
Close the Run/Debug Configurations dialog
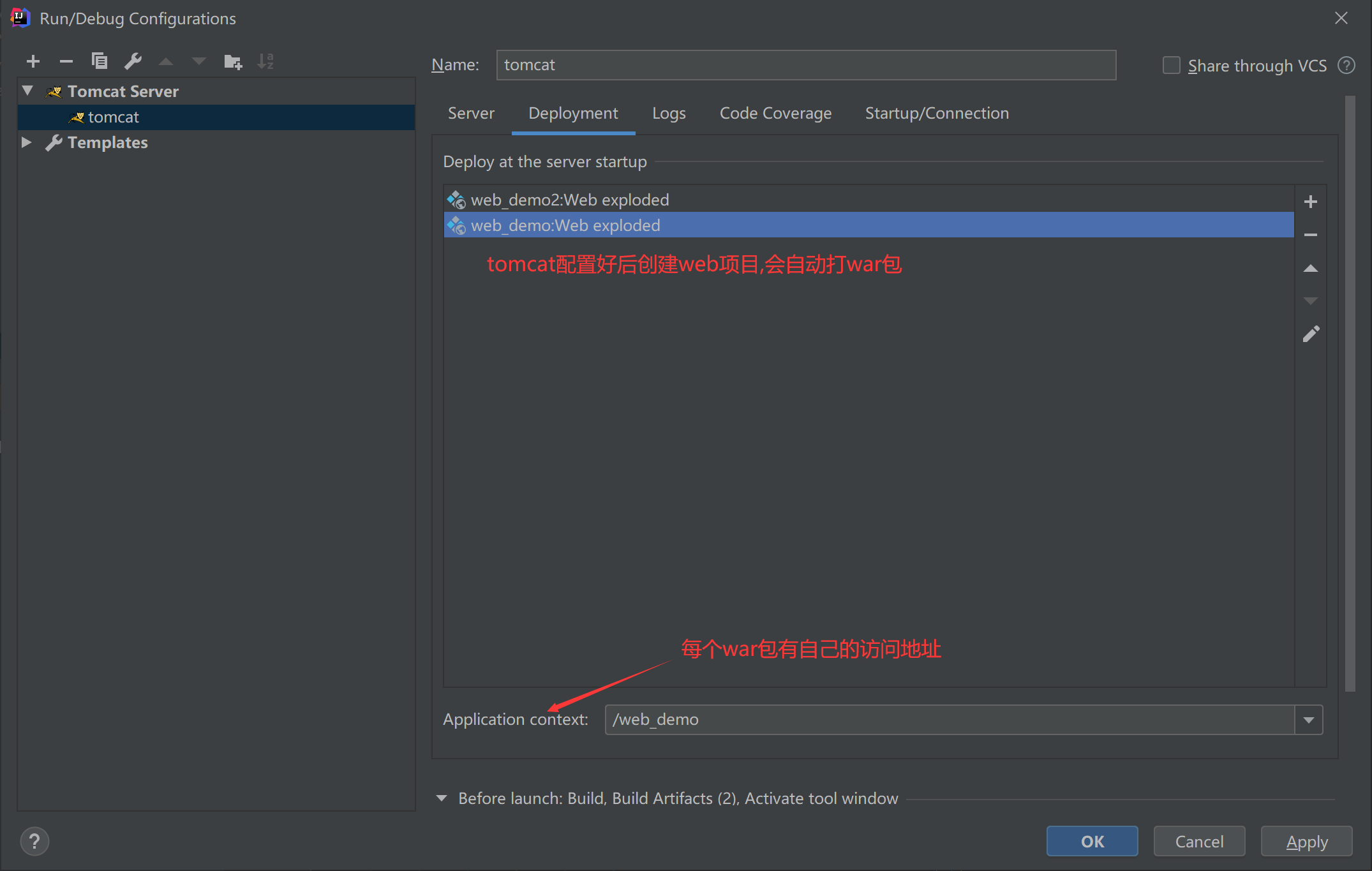(1341, 18)
